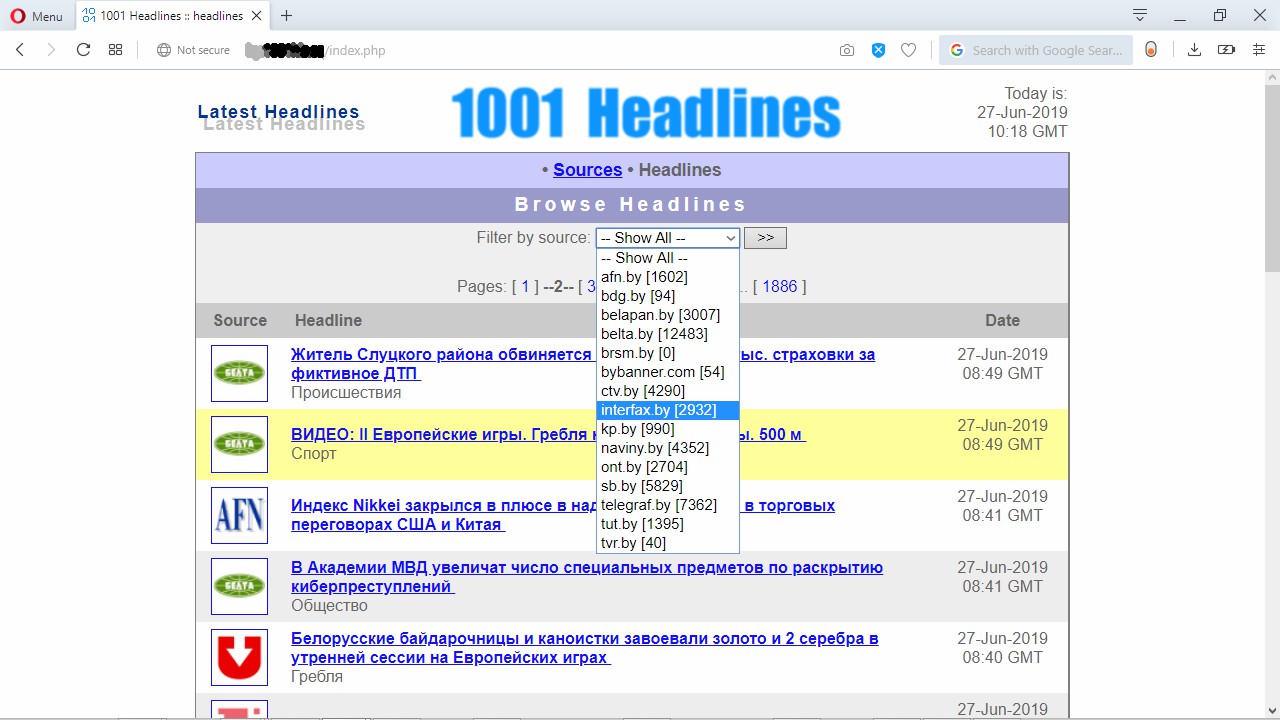This screenshot has height=720, width=1280.
Task: Click the browser reload icon
Action: 83,50
